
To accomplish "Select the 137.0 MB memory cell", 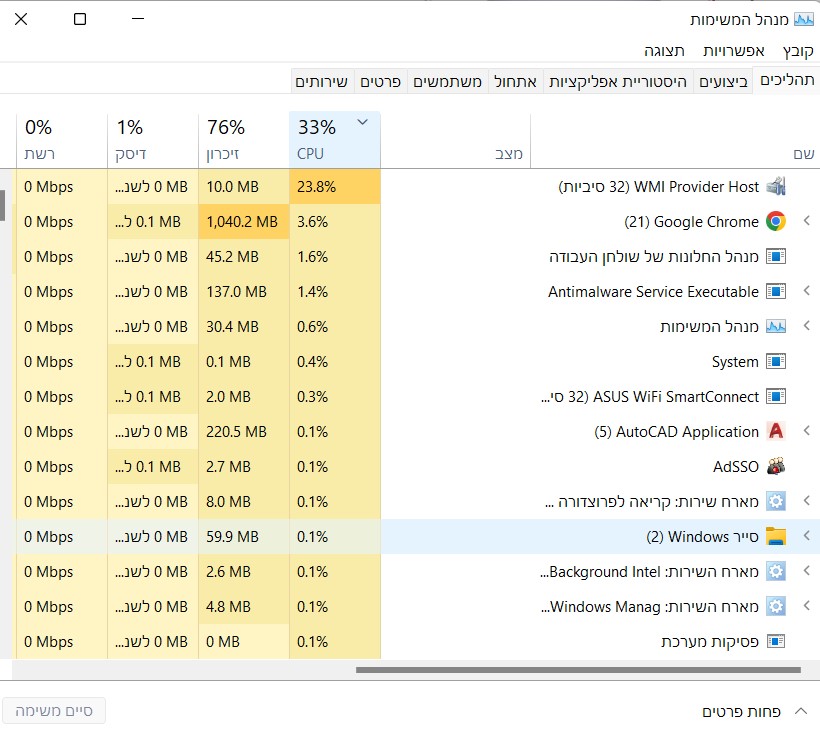I will 244,291.
